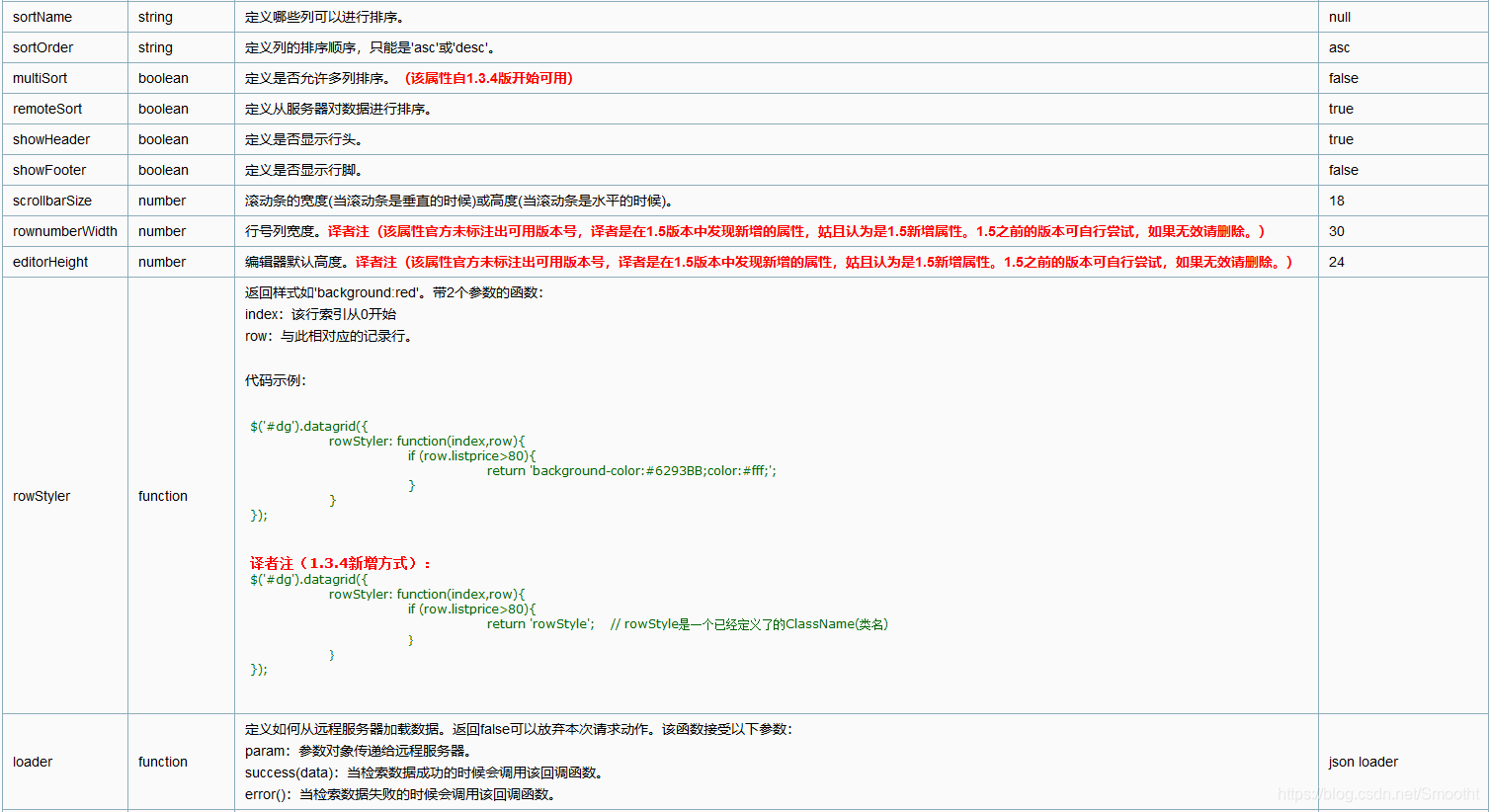Click the 'background:red' description line in rowStyler

tap(394, 292)
